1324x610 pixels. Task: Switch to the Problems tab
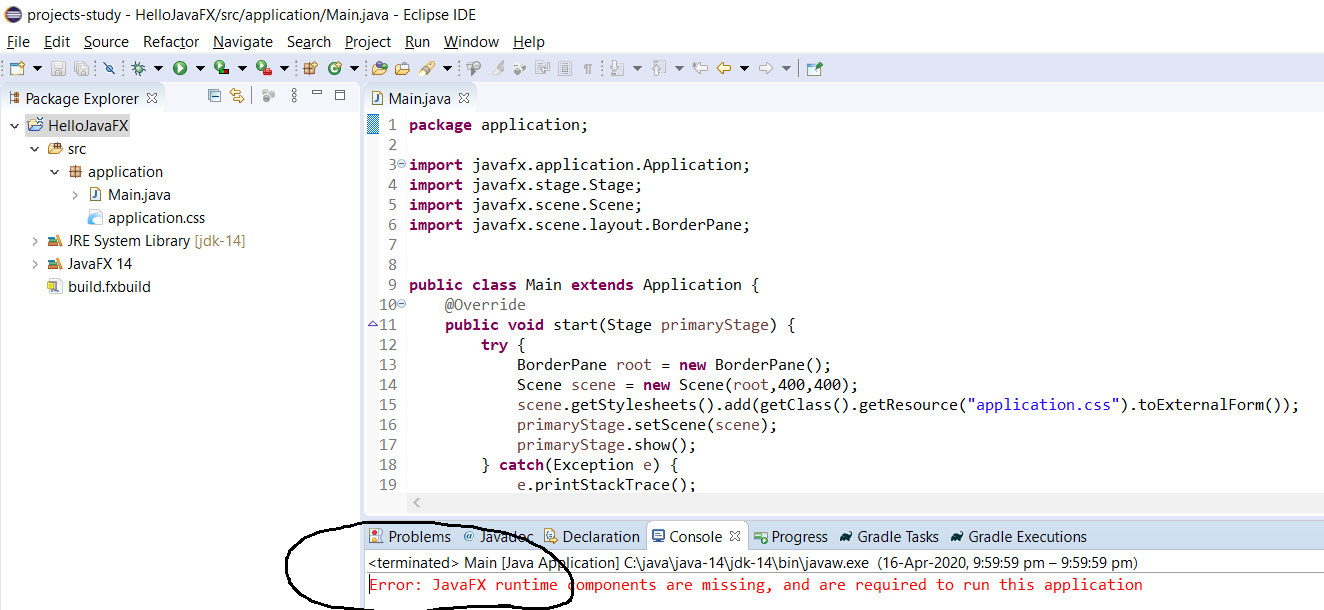410,537
